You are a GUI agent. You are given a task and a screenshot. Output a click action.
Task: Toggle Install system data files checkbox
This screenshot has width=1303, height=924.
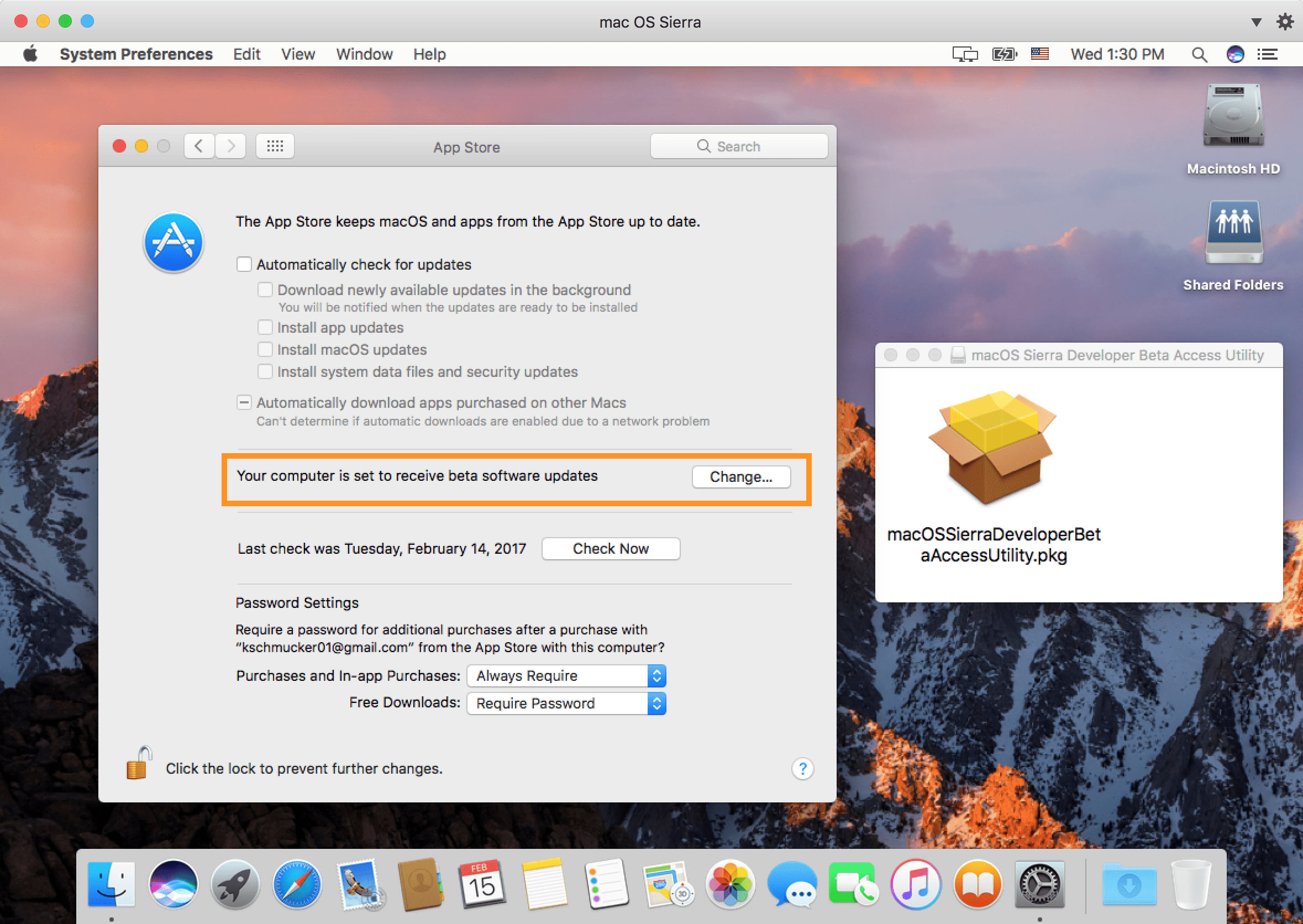[265, 371]
